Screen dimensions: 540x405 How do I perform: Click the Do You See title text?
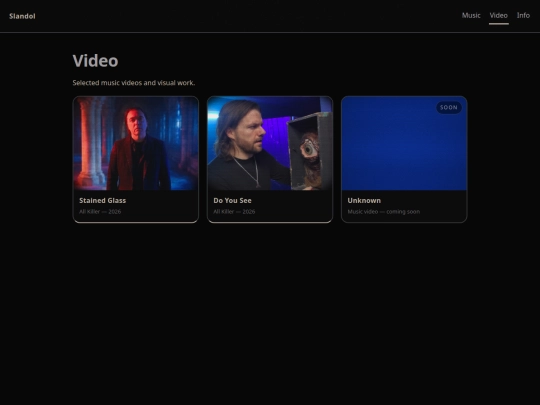pos(232,200)
